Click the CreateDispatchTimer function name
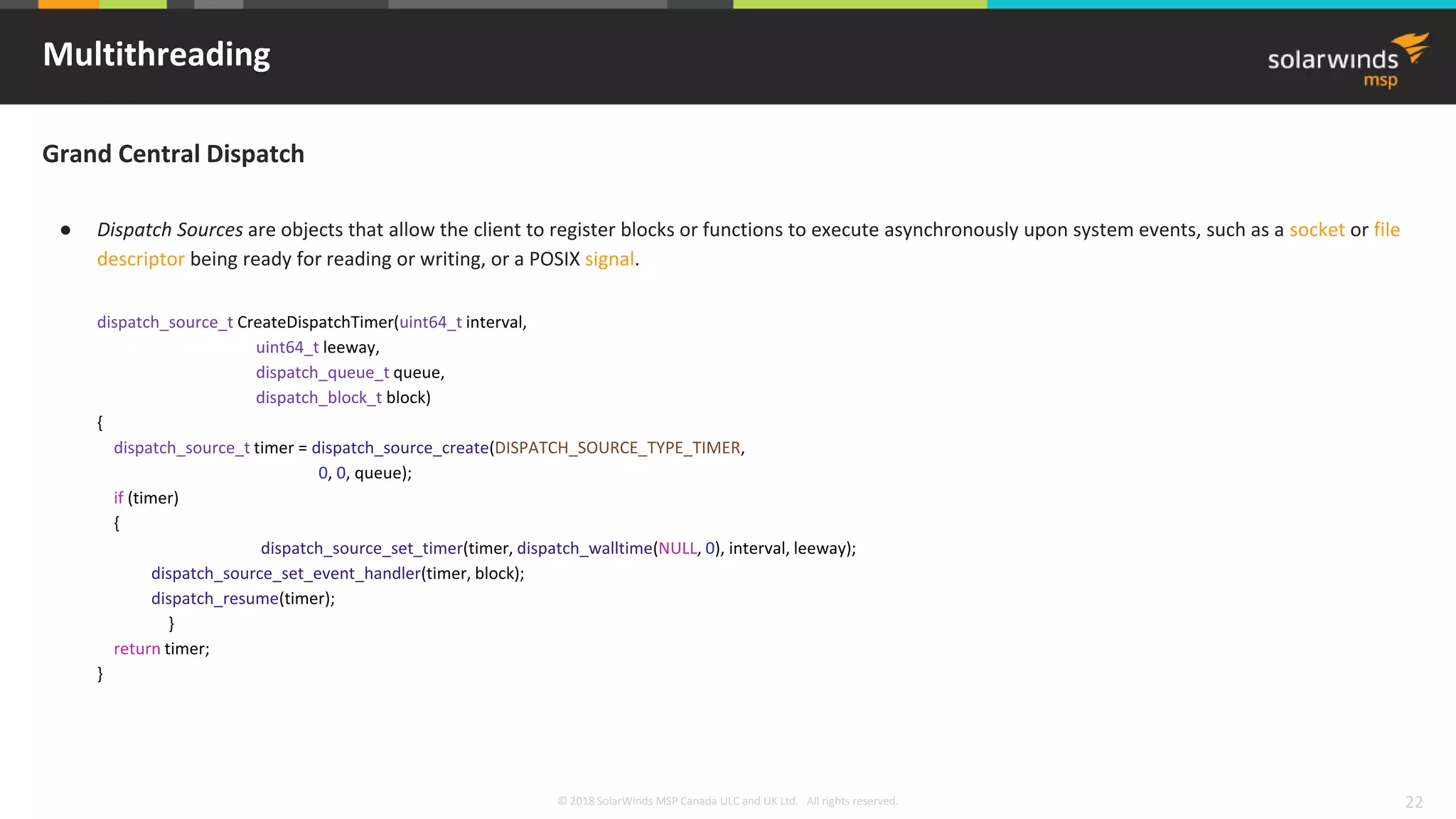 pyautogui.click(x=315, y=322)
